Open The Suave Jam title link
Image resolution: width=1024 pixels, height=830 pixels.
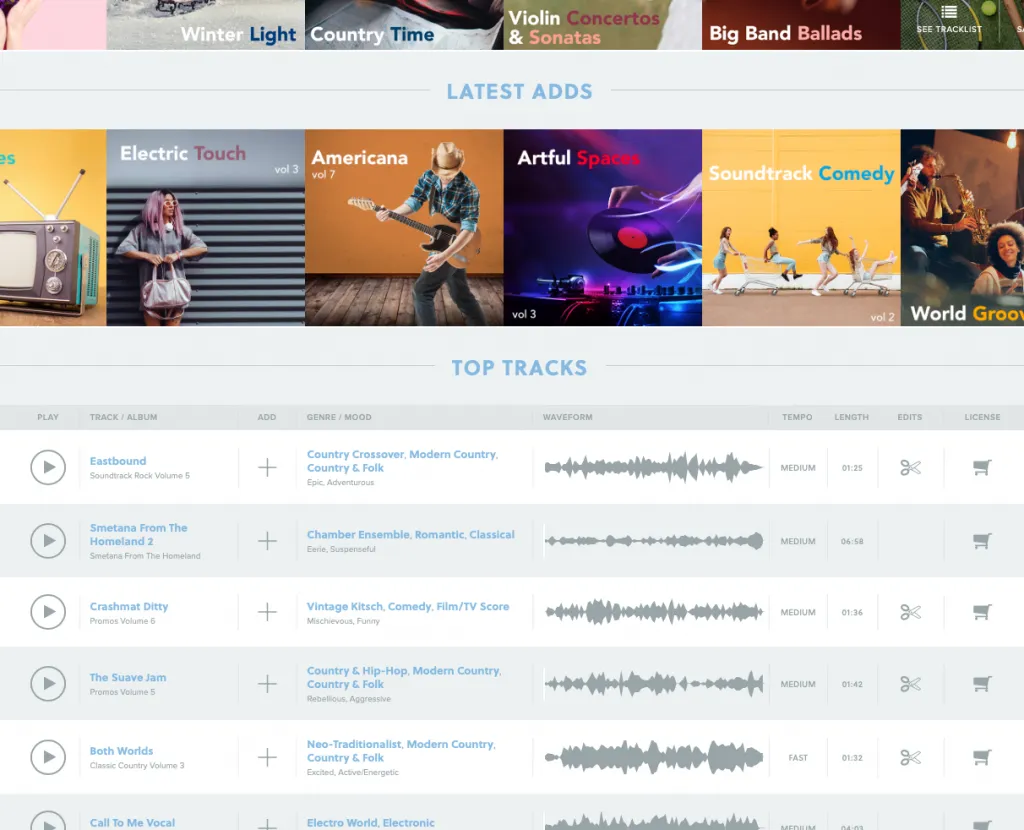(x=128, y=677)
